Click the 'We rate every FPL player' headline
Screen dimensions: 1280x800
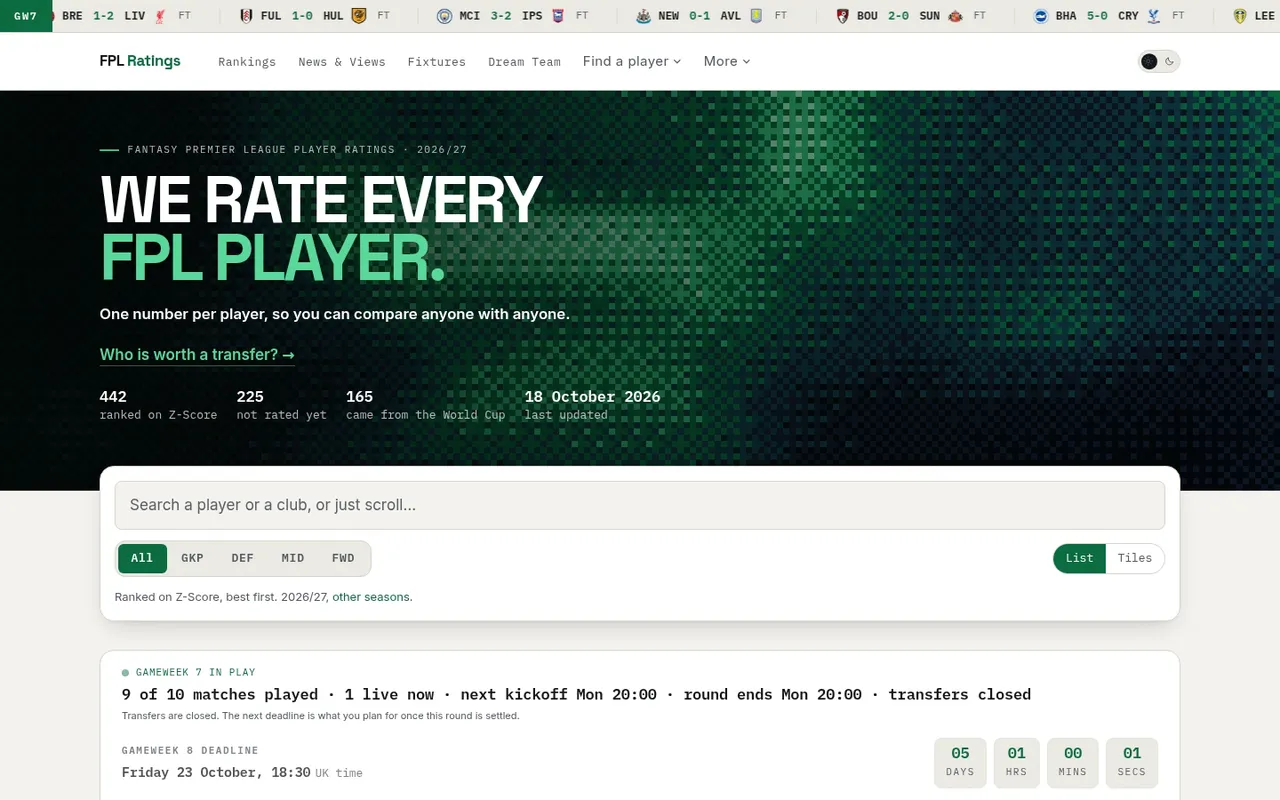(321, 229)
